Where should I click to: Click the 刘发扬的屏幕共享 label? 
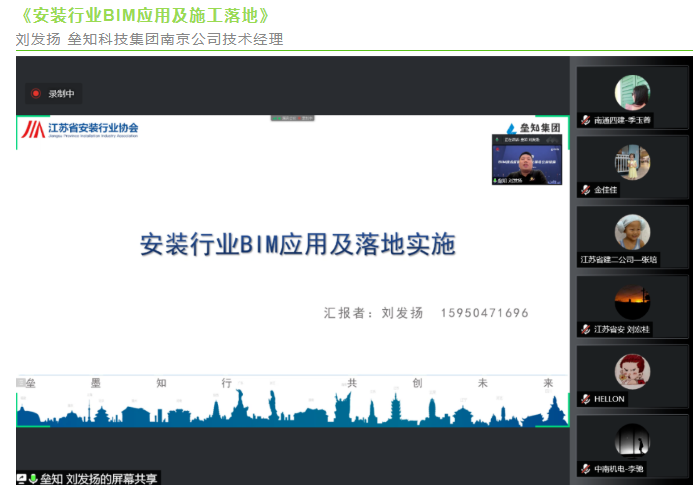tap(112, 479)
